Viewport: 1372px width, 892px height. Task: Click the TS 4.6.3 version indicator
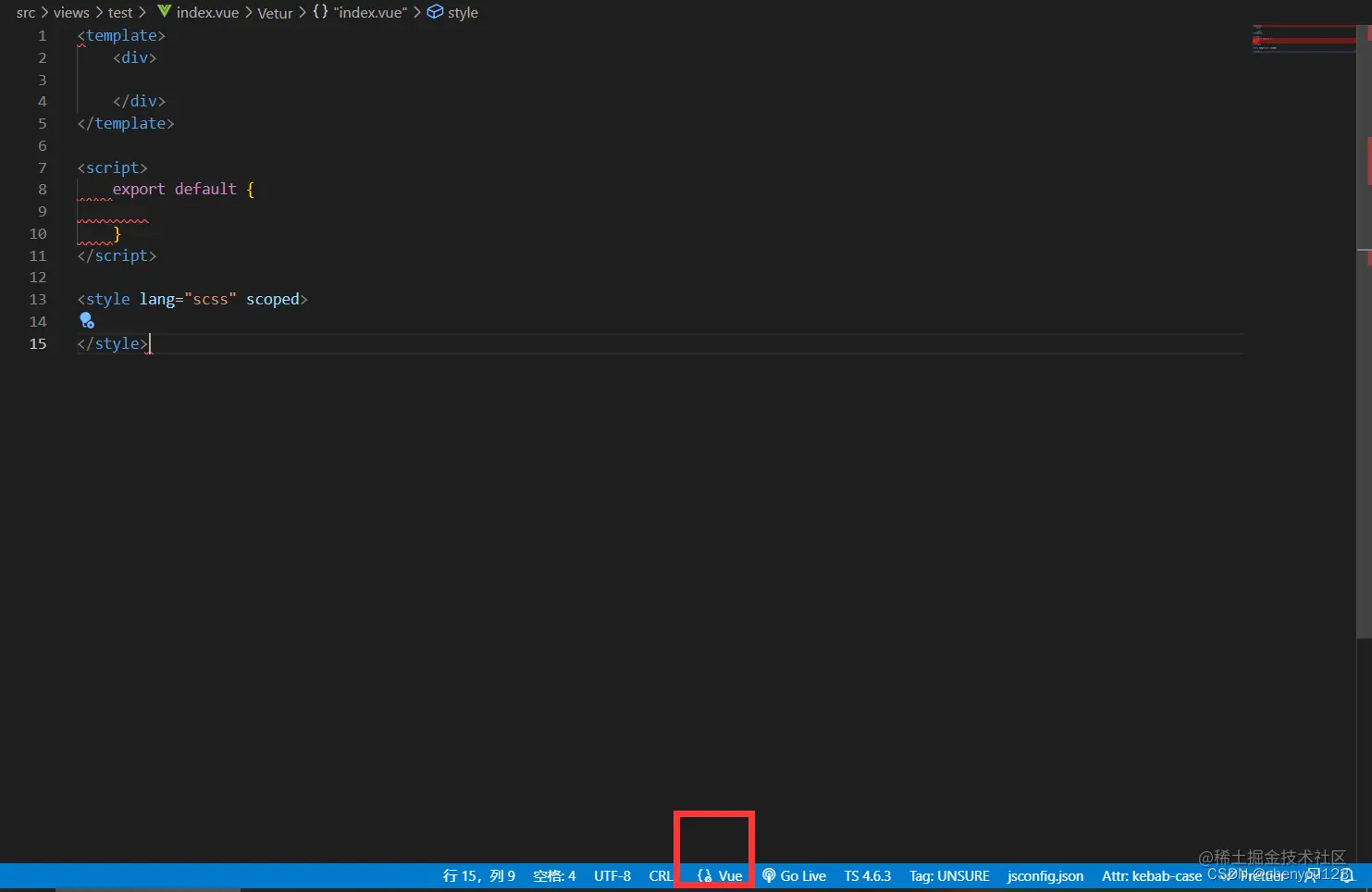click(x=867, y=875)
